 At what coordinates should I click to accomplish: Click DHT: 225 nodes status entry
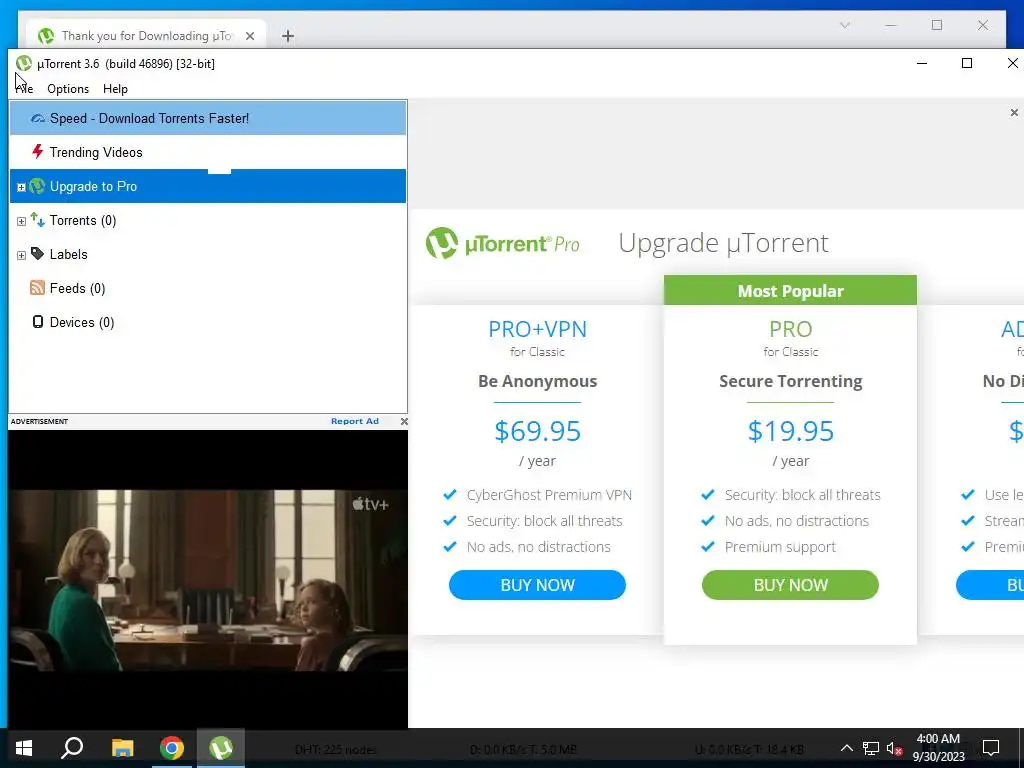(x=336, y=750)
